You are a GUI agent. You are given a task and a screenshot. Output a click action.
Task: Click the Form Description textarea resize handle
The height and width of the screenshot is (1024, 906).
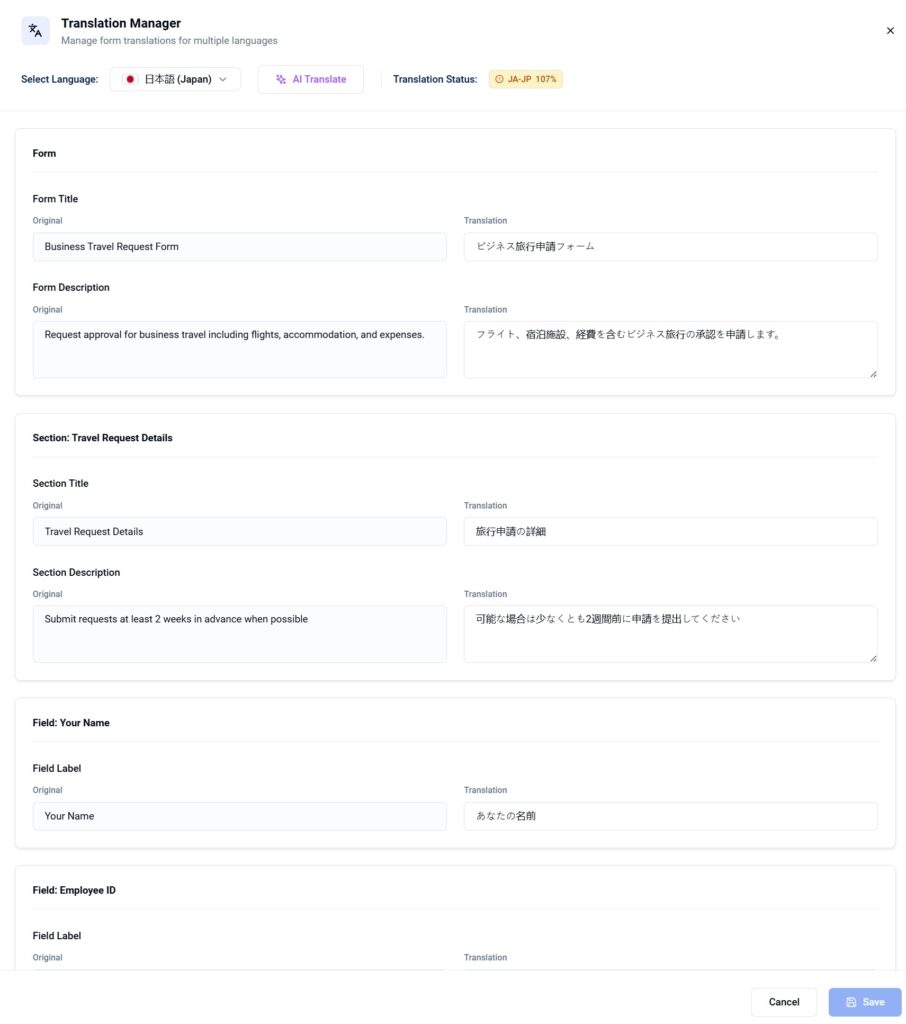pyautogui.click(x=873, y=373)
